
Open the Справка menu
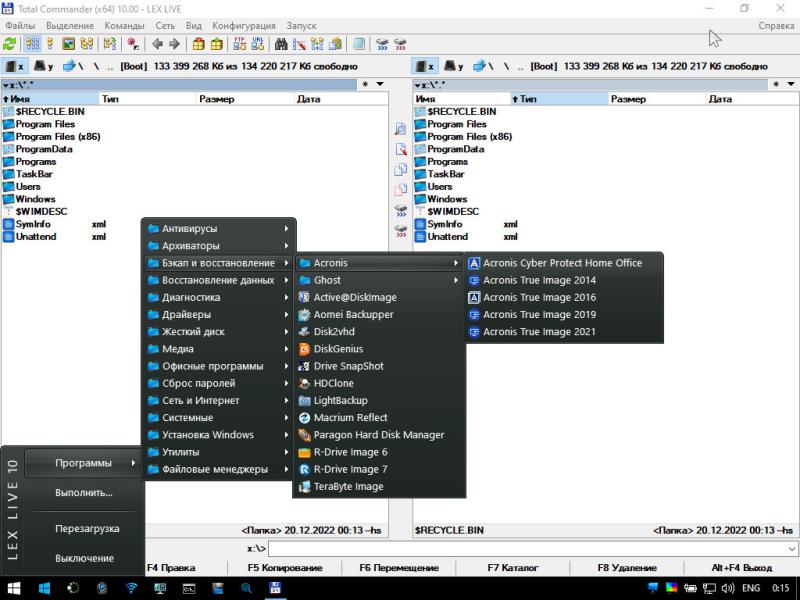[776, 26]
